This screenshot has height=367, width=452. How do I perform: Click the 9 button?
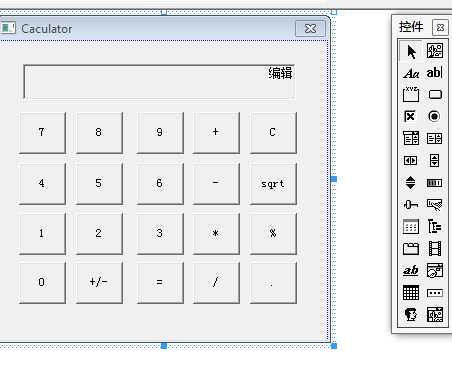(x=160, y=133)
